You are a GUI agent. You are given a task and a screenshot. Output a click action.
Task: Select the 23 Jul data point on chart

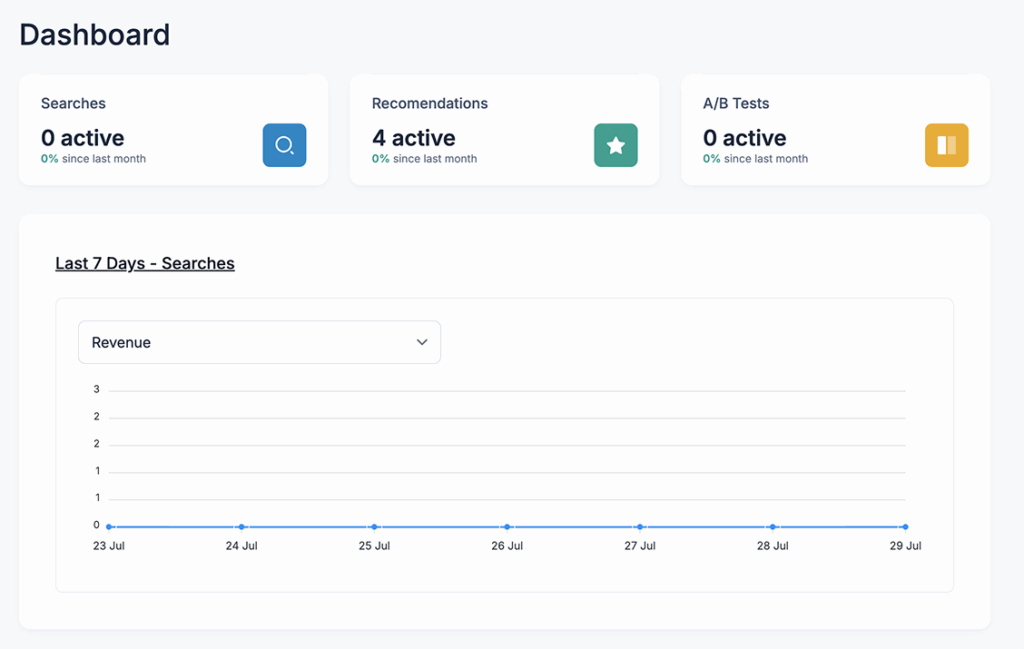coord(109,526)
